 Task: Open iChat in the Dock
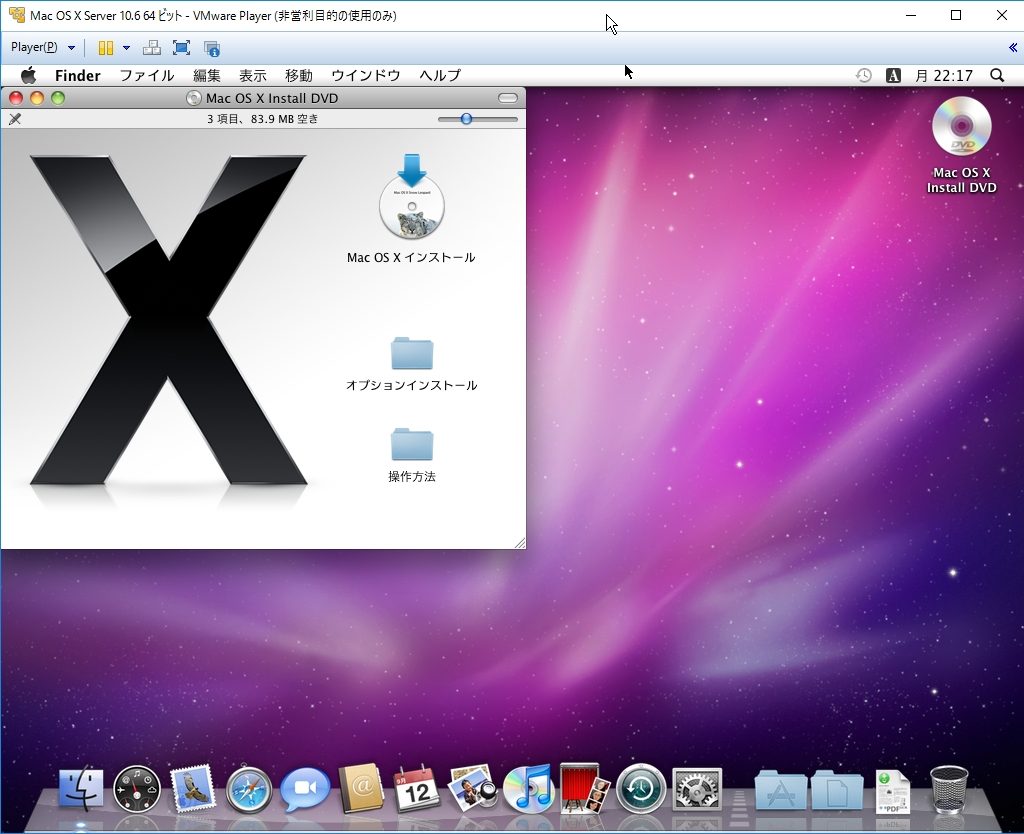[x=304, y=788]
